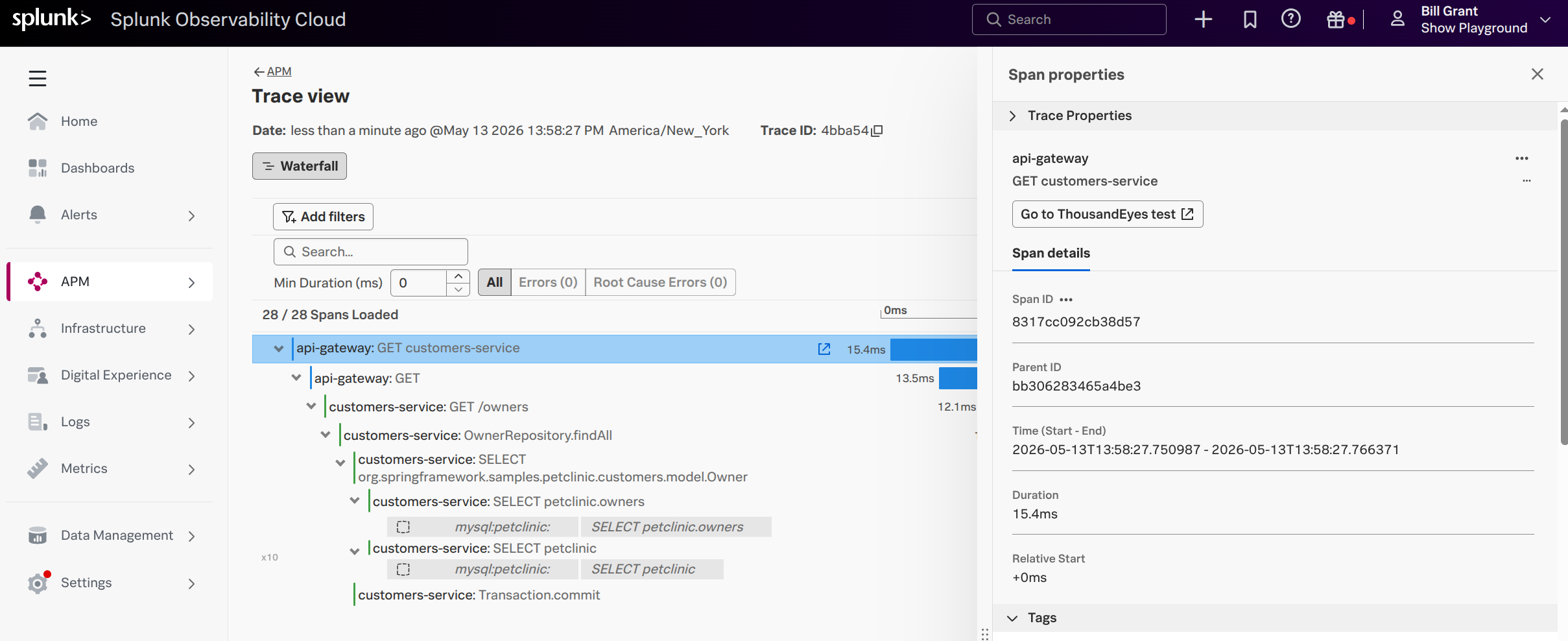Expand the Logs submenu arrow
The height and width of the screenshot is (641, 1568).
point(191,422)
